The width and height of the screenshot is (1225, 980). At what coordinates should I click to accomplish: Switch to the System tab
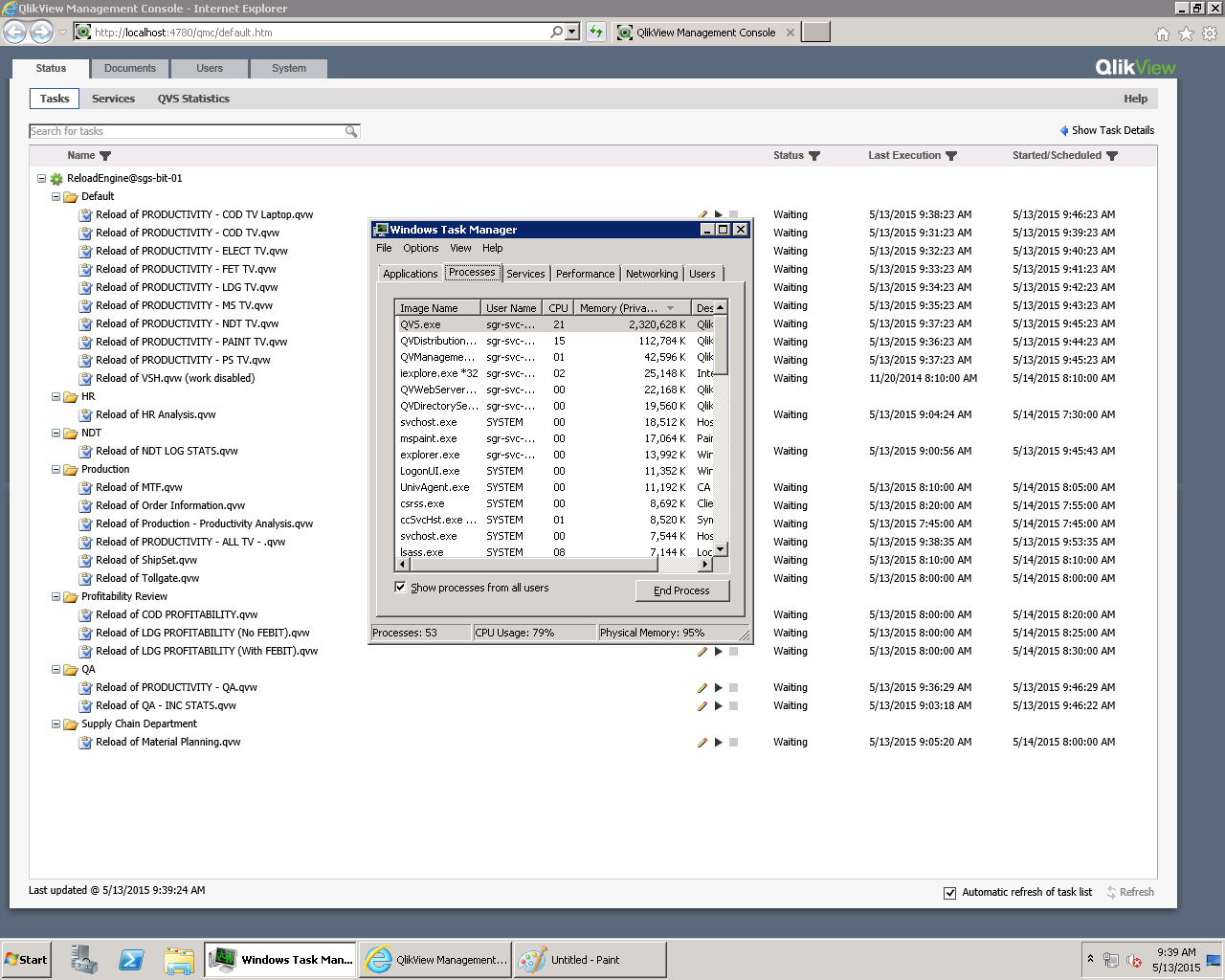click(x=289, y=69)
